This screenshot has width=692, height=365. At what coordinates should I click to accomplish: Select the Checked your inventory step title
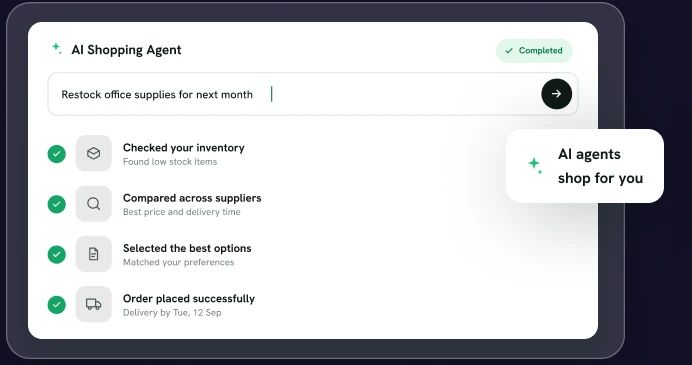pos(184,147)
